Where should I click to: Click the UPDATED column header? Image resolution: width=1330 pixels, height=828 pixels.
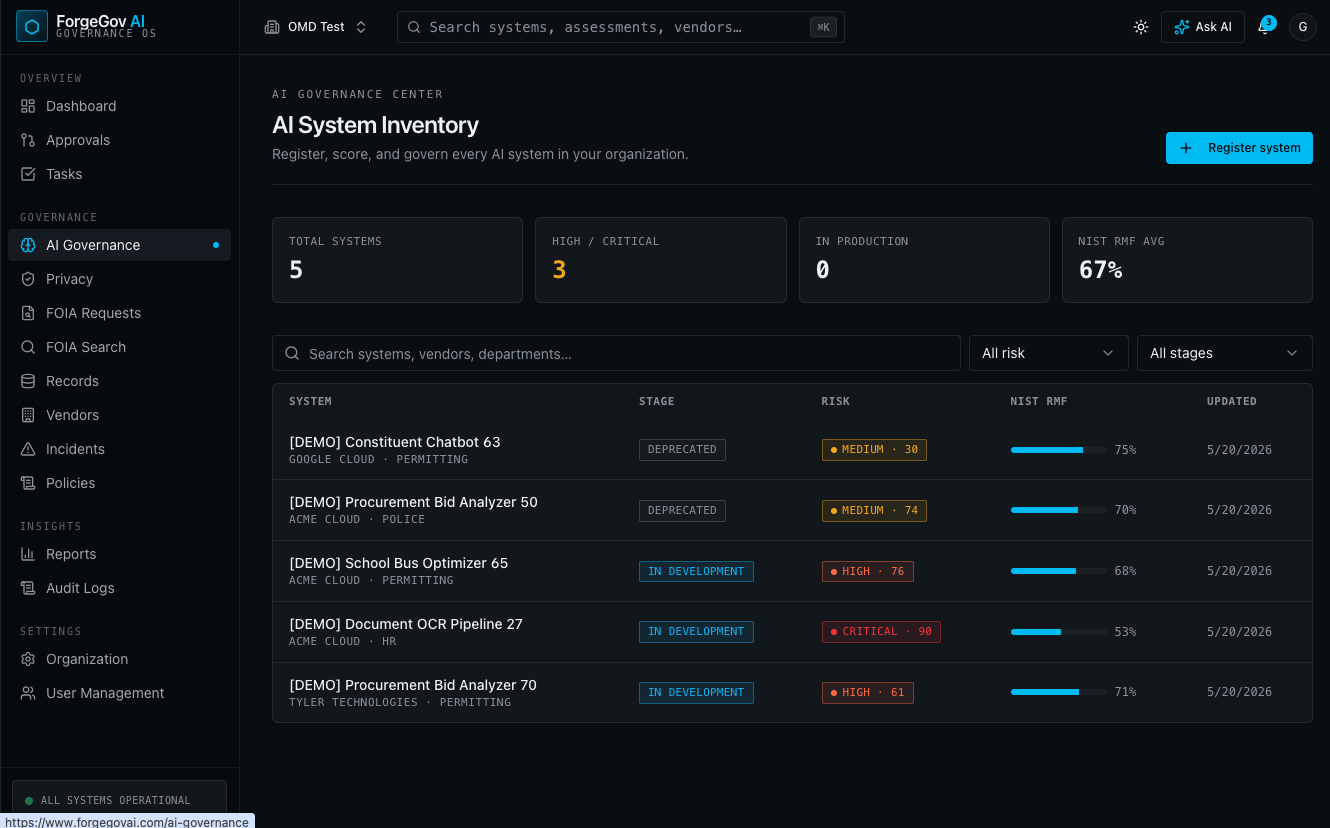1232,401
